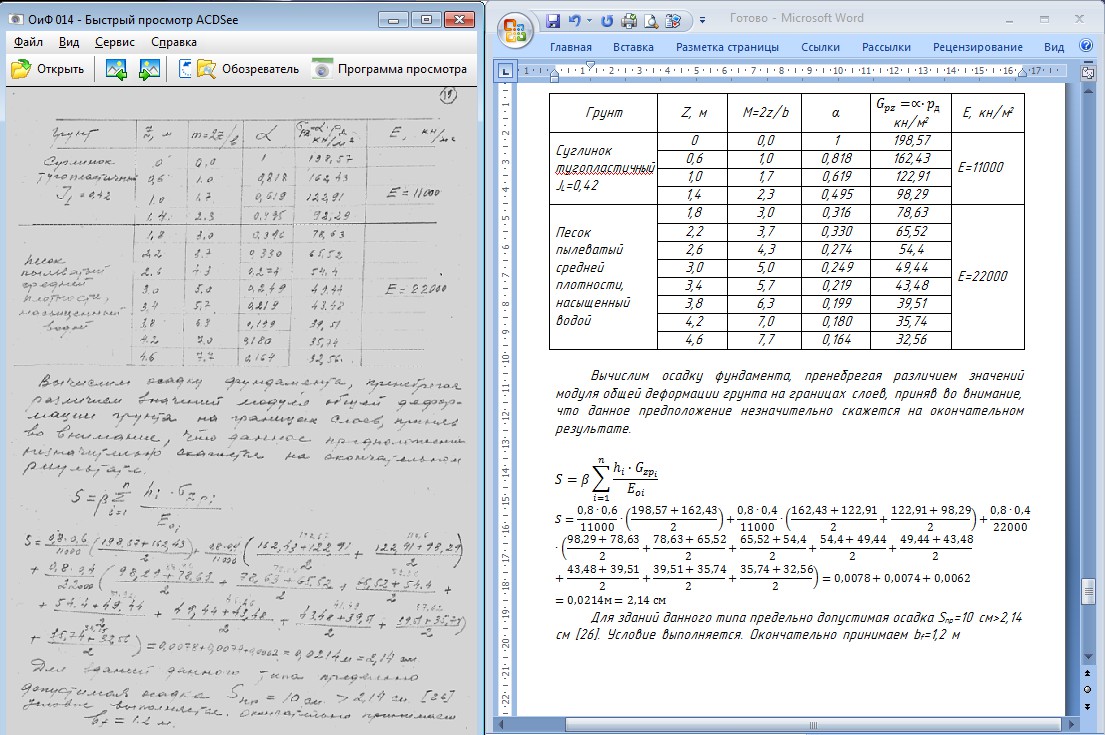
Task: Toggle the ruler display button
Action: (x=1087, y=72)
